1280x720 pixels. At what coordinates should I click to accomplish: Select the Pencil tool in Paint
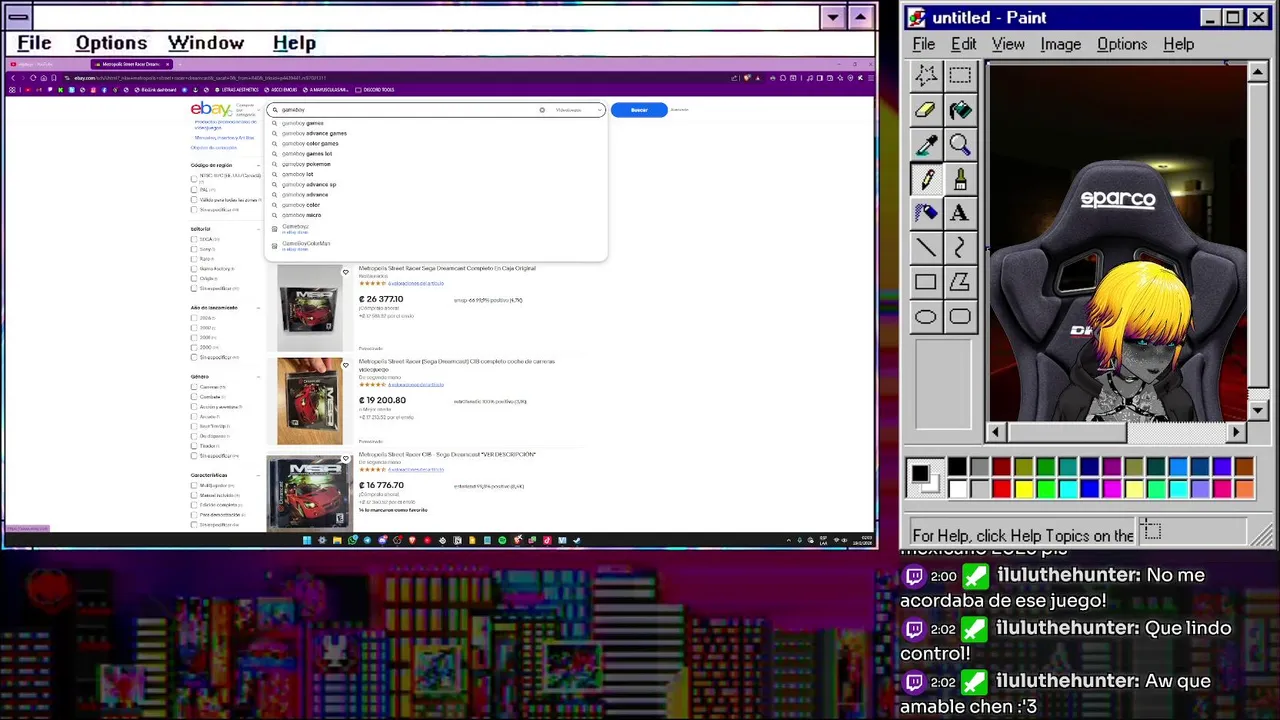926,179
